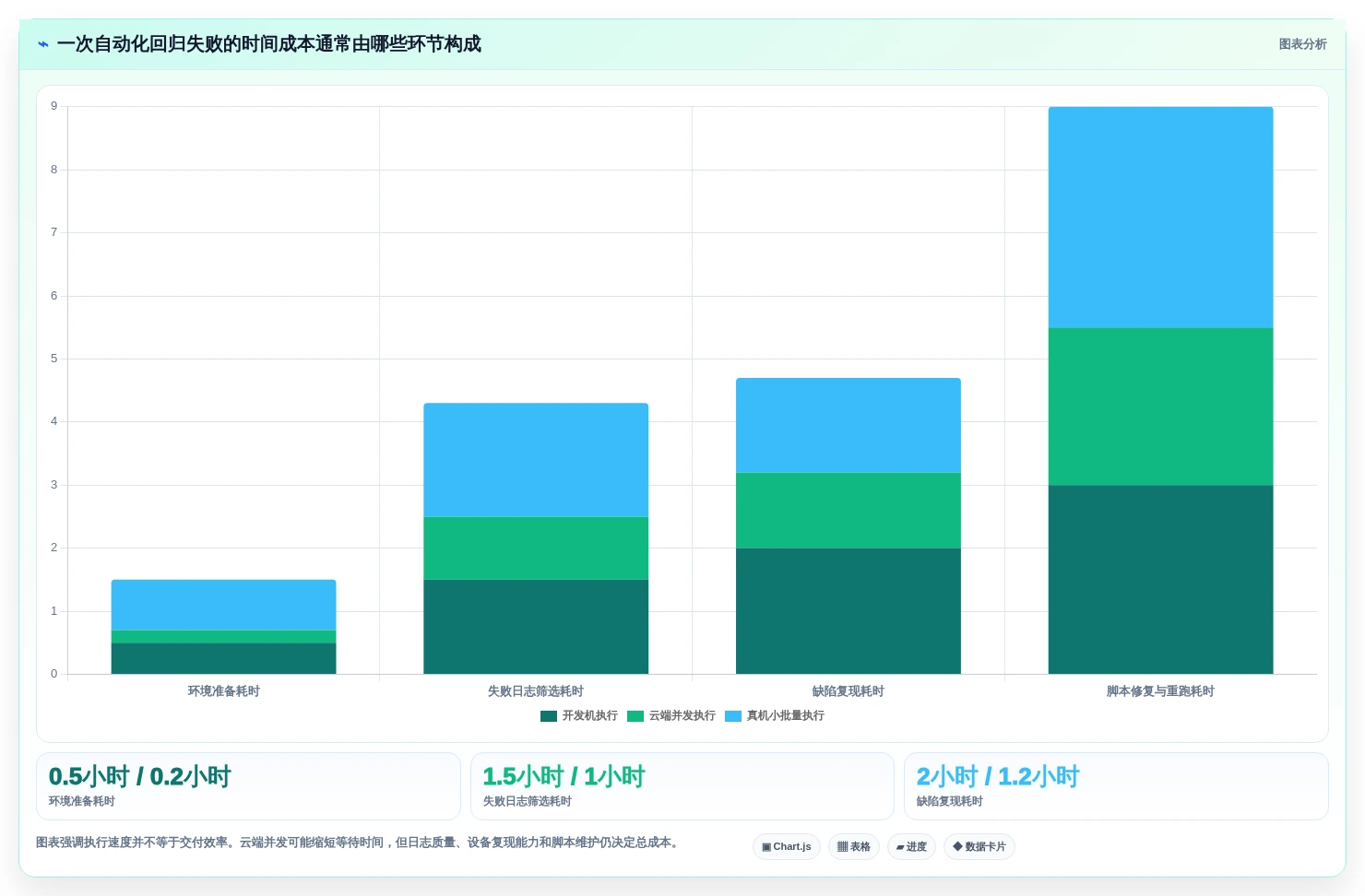Viewport: 1365px width, 896px height.
Task: Click the blue segment of 失败日志筛选耗时 bar
Action: tap(536, 460)
